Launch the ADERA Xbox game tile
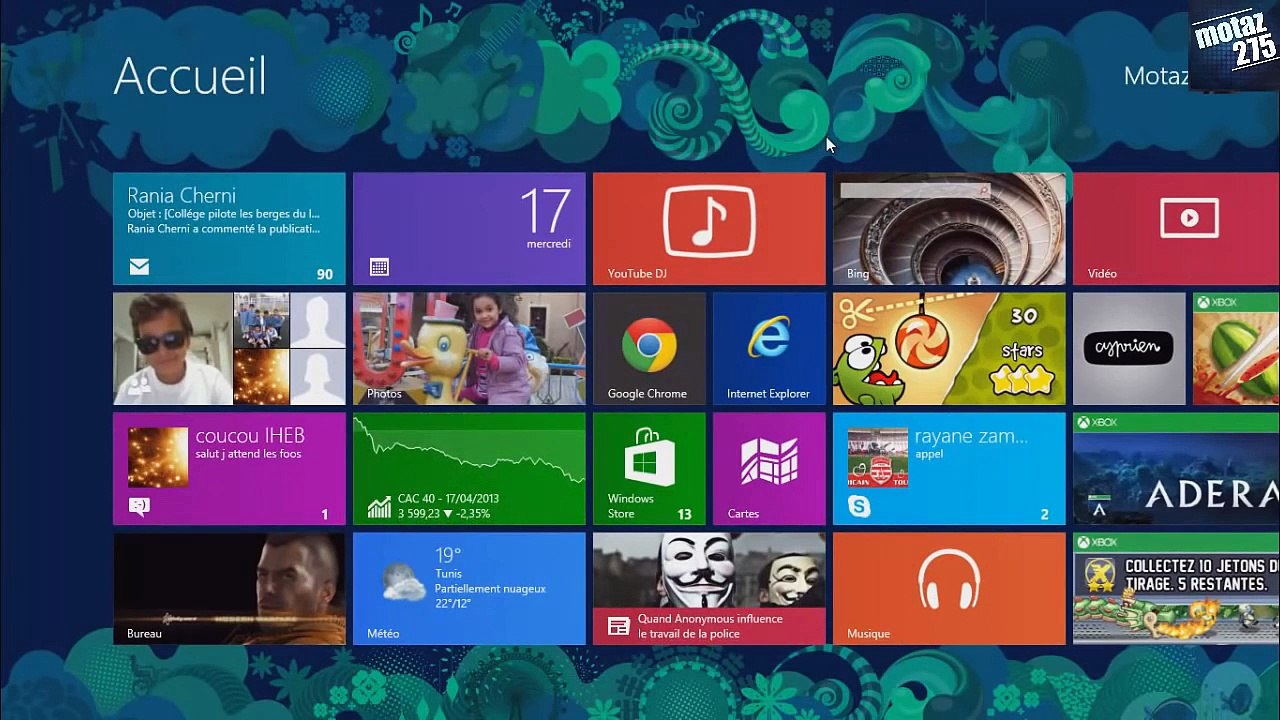Screen dimensions: 1280x720 pos(1176,469)
